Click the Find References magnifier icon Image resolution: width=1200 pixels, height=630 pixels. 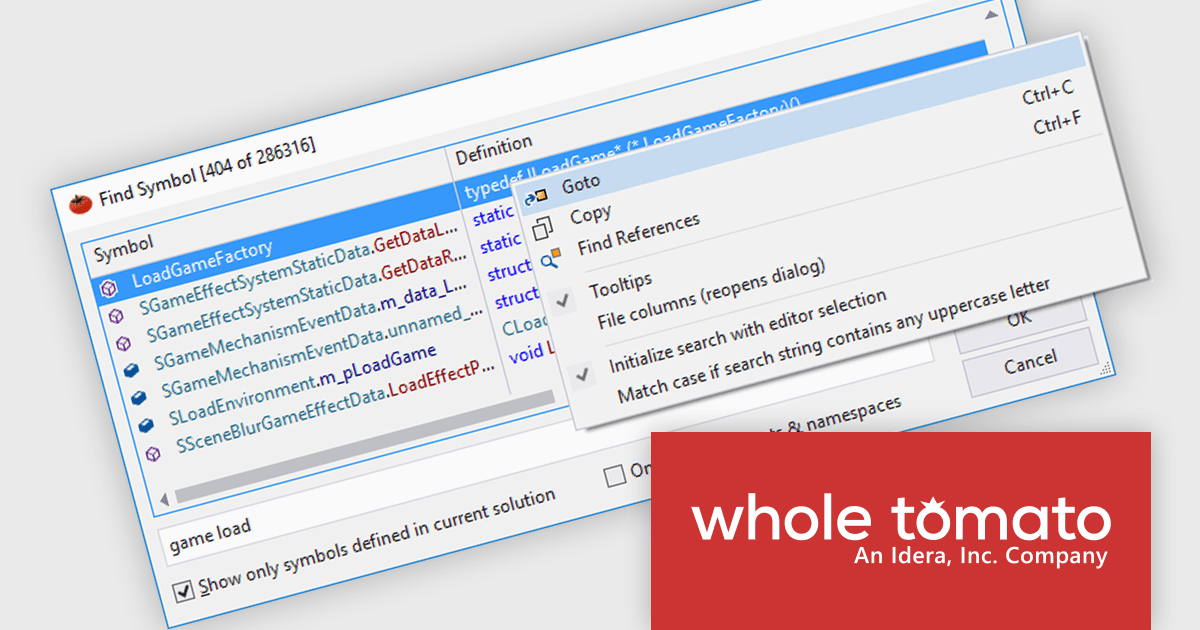[550, 260]
